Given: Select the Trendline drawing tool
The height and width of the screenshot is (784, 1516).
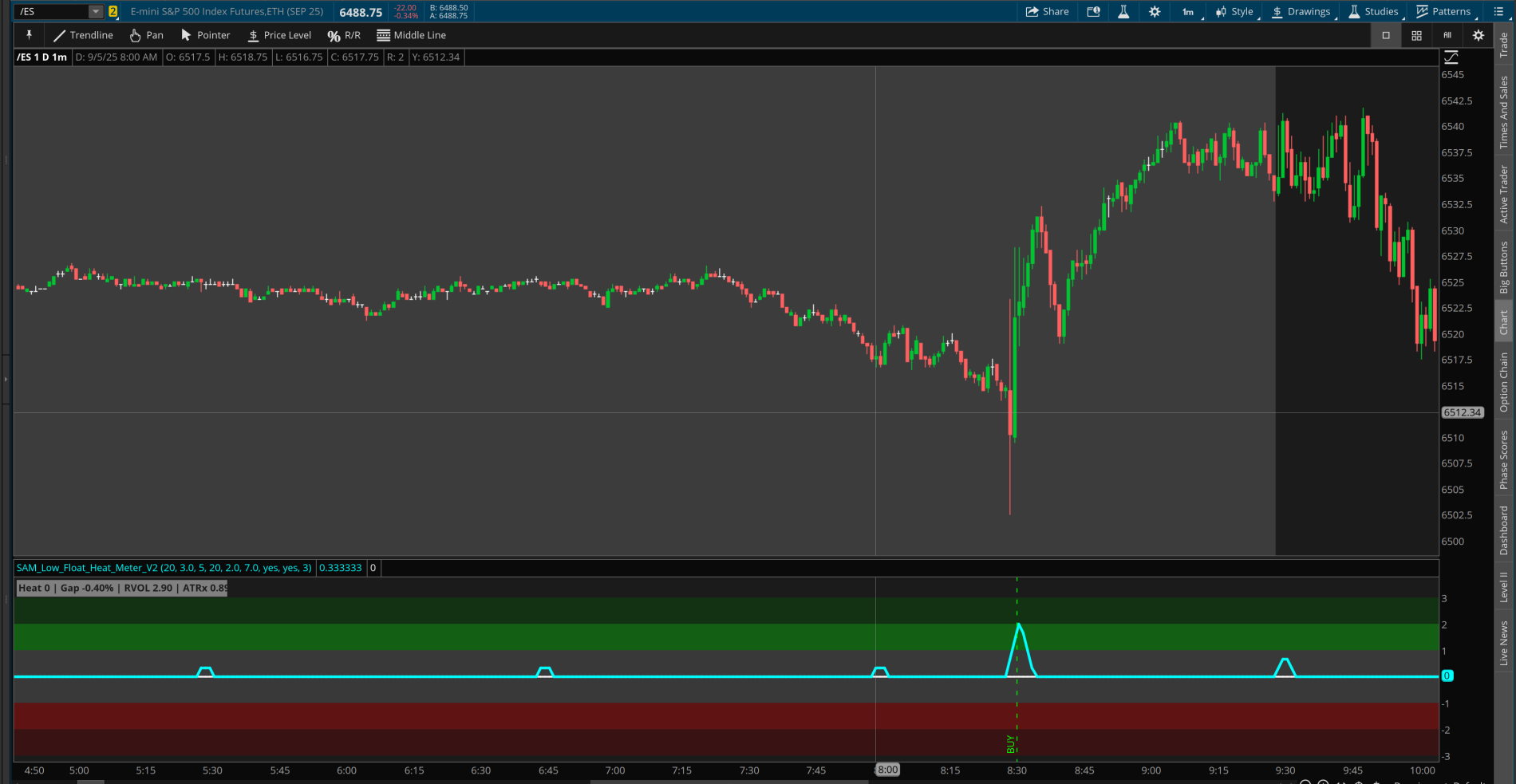Looking at the screenshot, I should pyautogui.click(x=83, y=35).
